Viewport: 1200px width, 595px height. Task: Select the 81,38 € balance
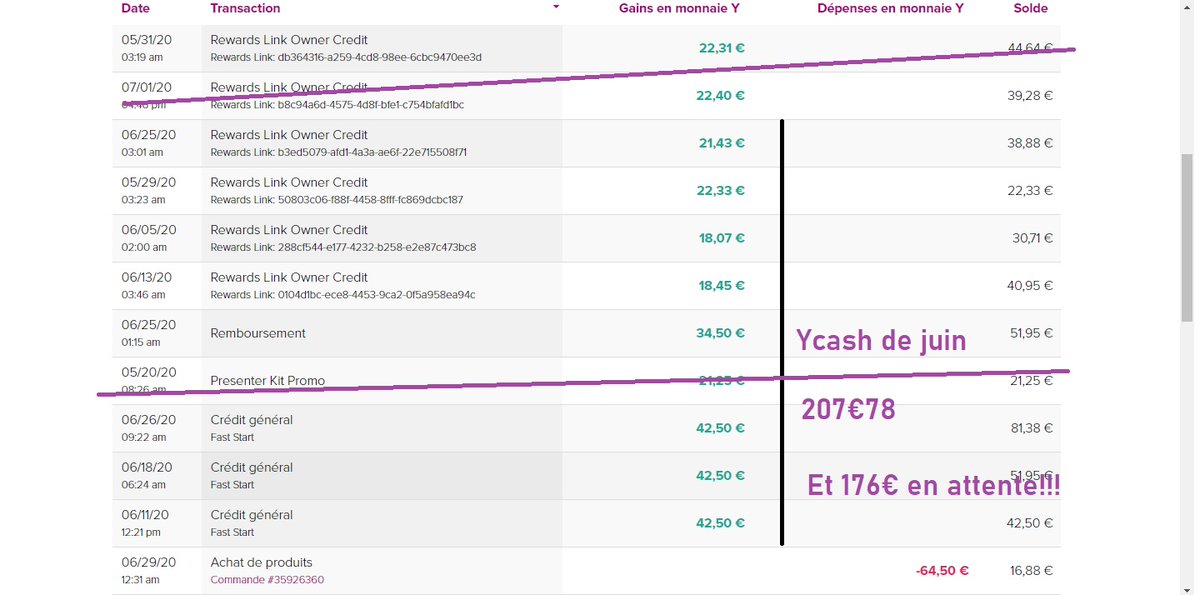pyautogui.click(x=1031, y=428)
